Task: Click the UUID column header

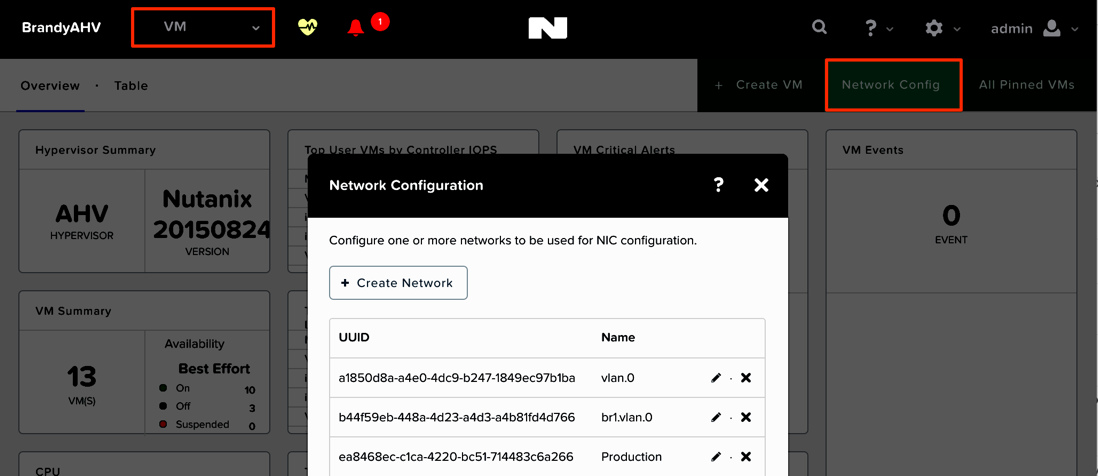Action: [354, 337]
